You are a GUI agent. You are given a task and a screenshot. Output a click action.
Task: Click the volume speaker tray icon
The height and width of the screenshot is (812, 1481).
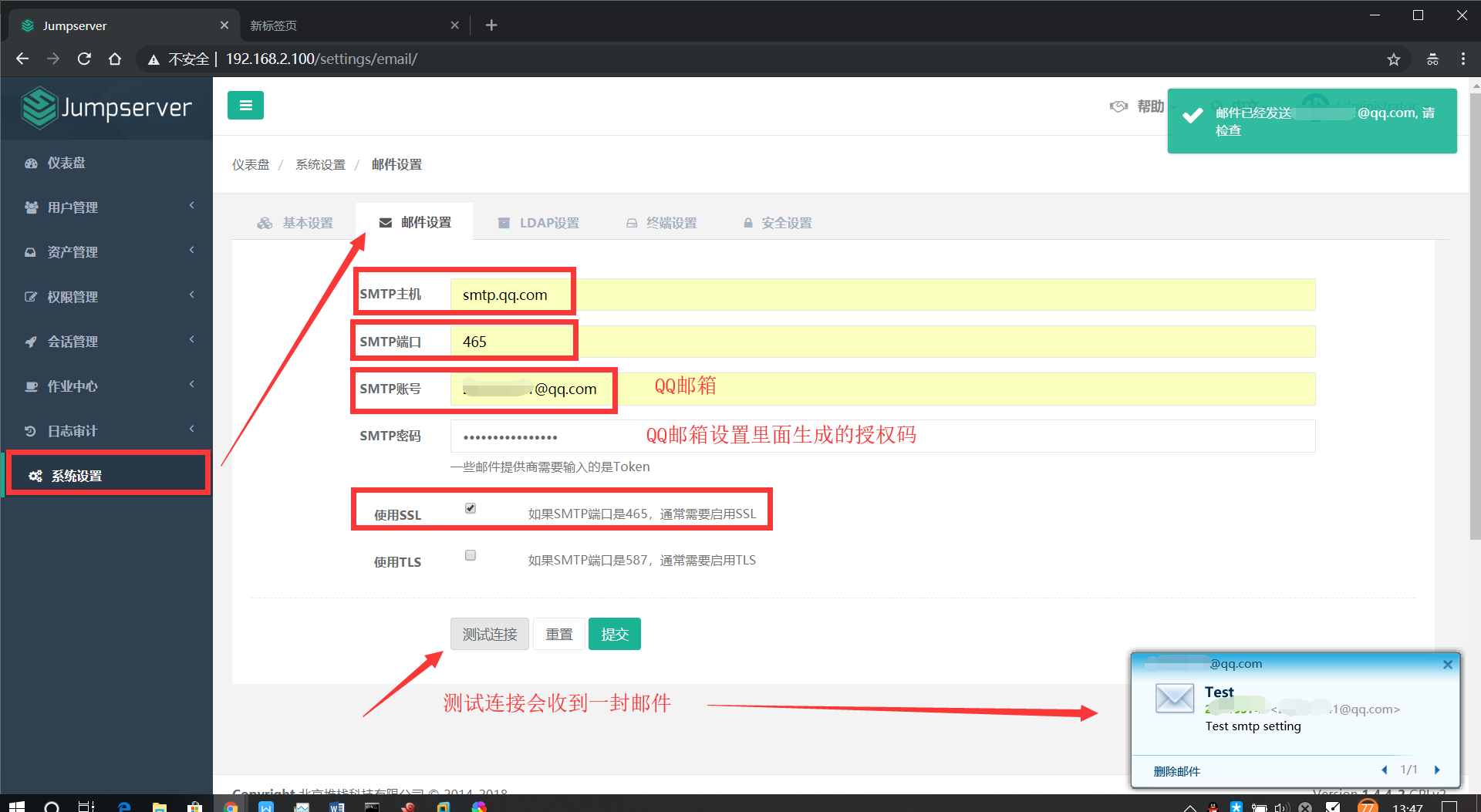(1281, 807)
